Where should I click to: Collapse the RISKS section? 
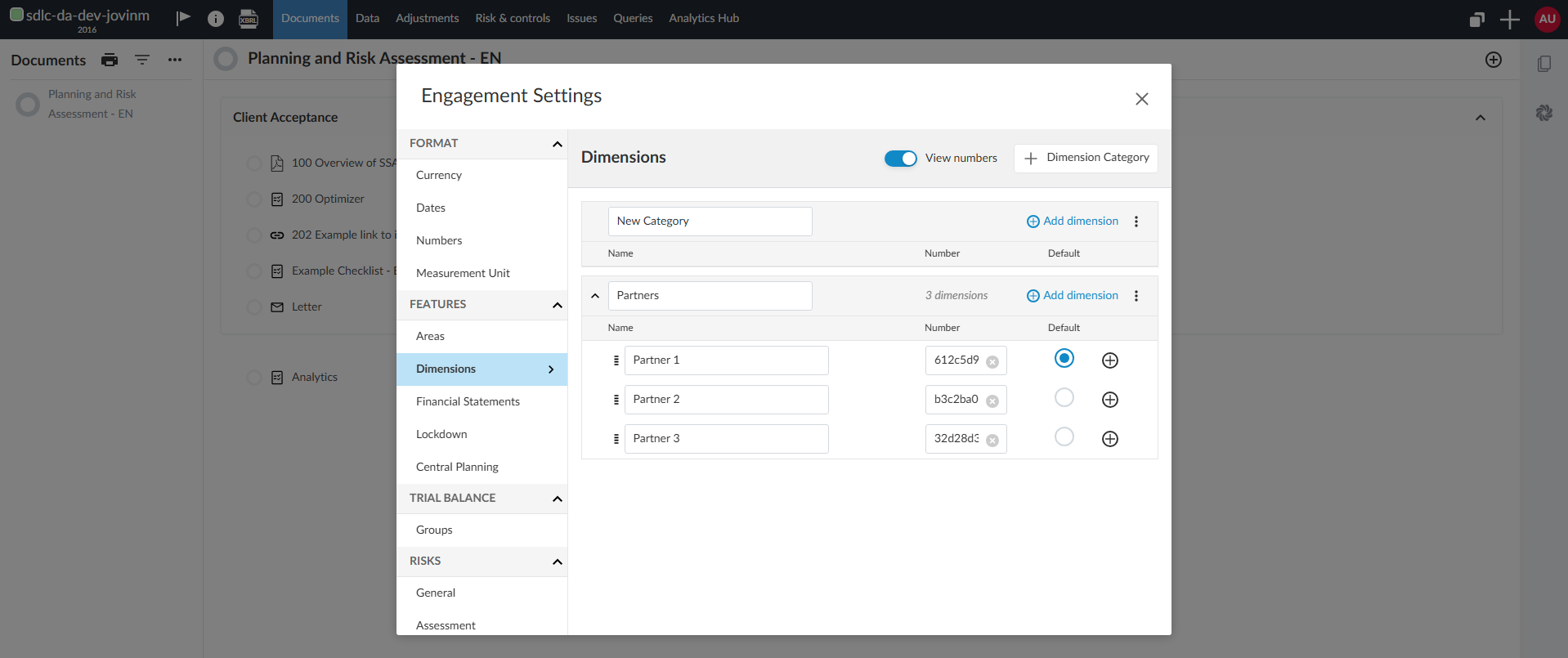click(x=558, y=562)
